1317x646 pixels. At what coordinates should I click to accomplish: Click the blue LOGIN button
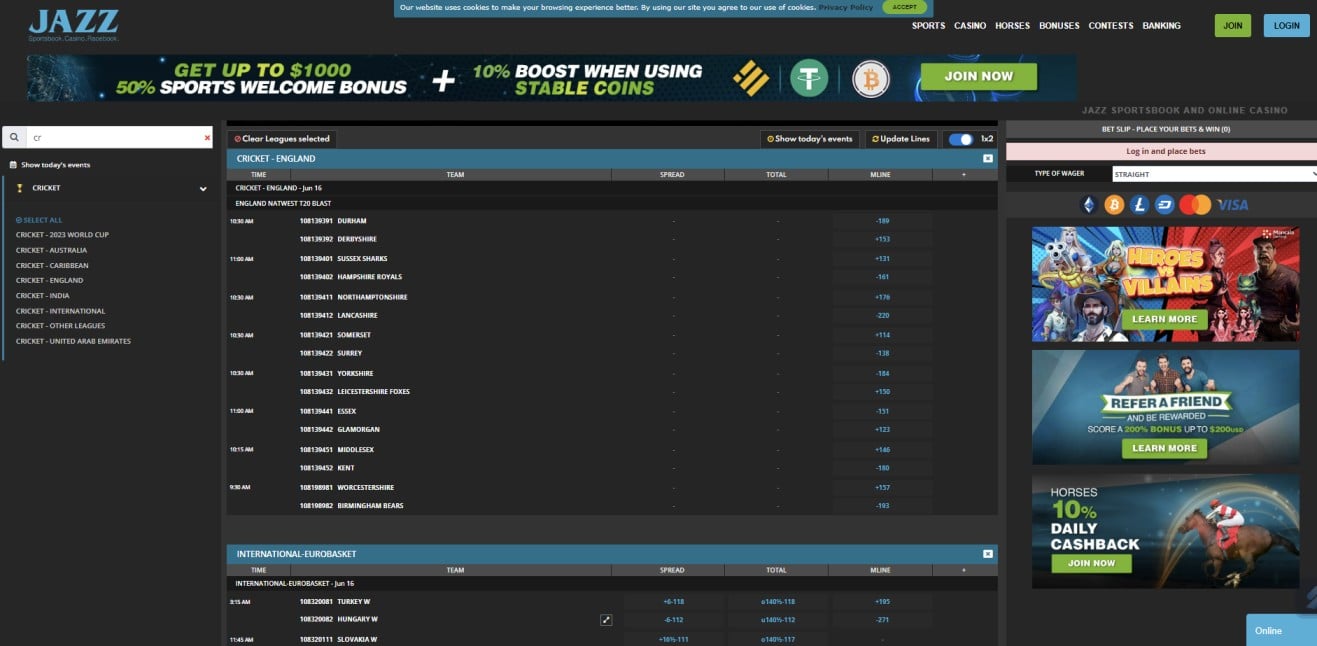[x=1286, y=26]
